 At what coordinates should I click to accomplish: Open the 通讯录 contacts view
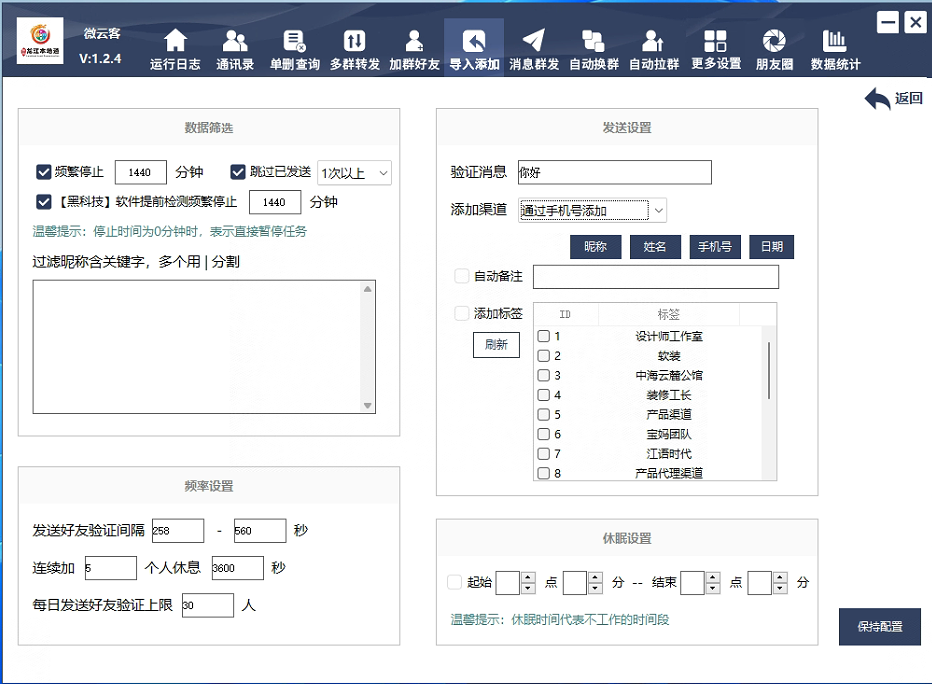tap(234, 46)
